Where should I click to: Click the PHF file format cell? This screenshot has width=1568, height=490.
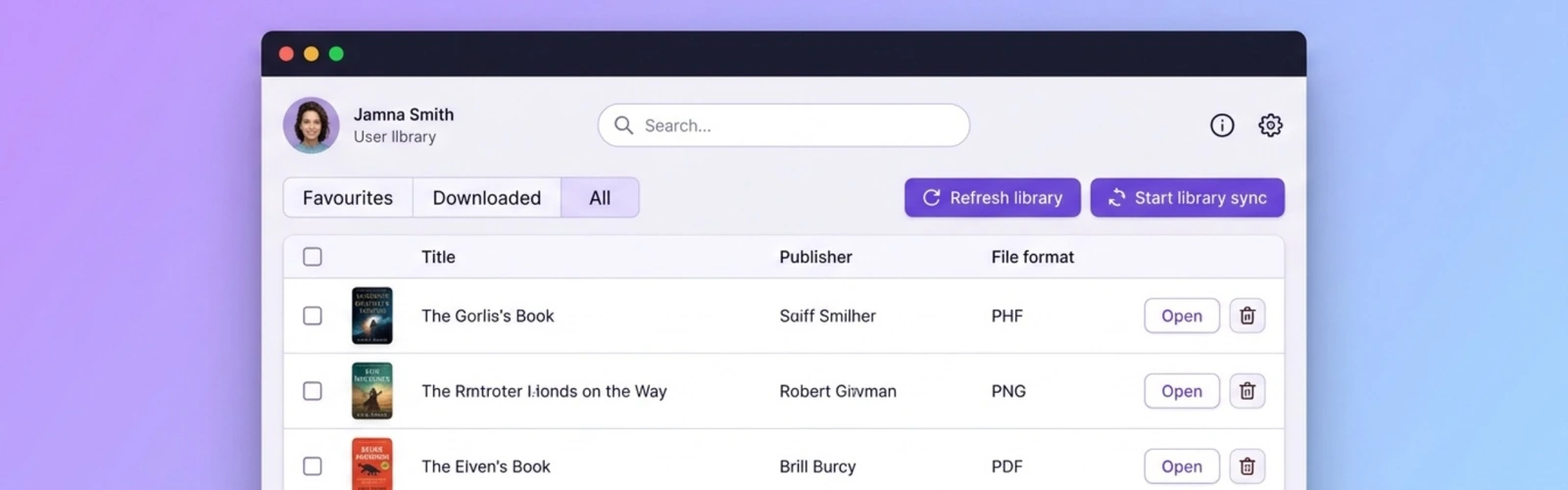coord(1006,316)
